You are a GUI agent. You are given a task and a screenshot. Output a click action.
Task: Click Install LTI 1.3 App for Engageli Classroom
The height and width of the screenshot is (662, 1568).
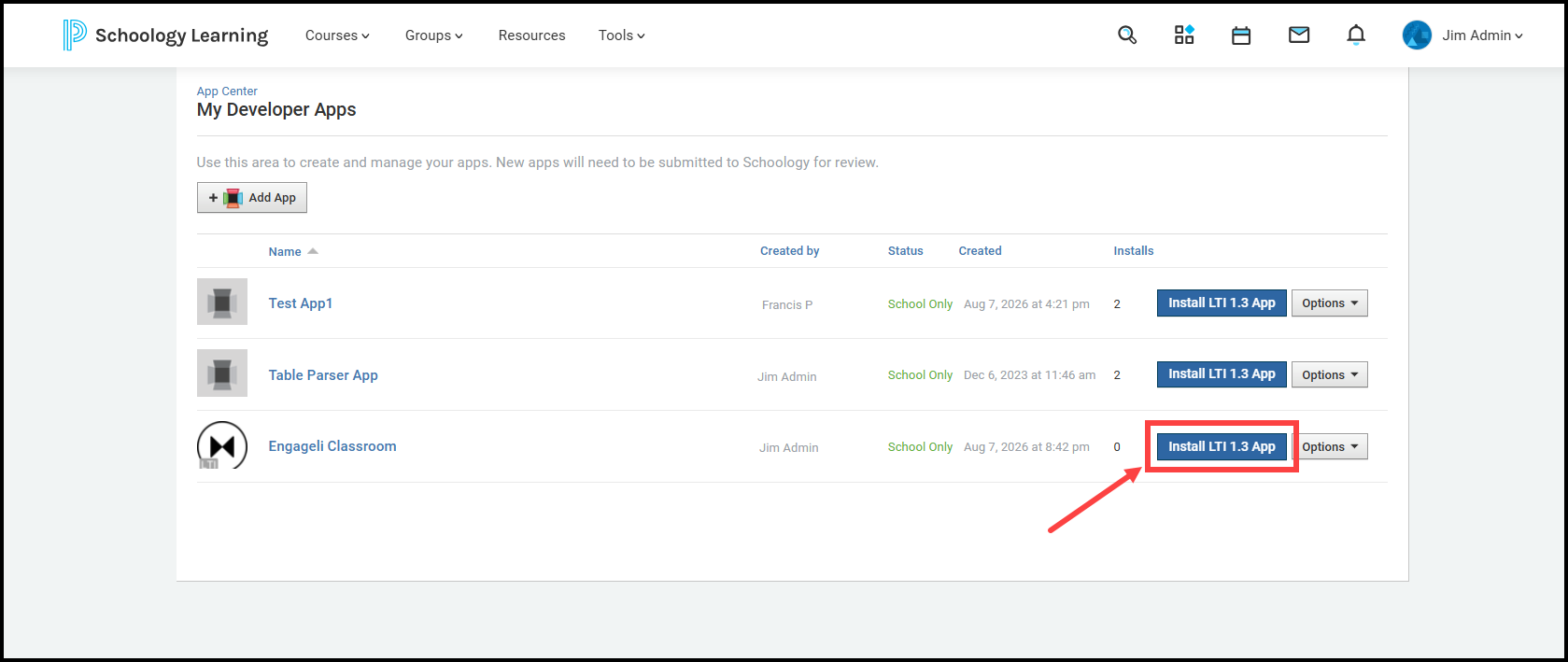[1222, 446]
